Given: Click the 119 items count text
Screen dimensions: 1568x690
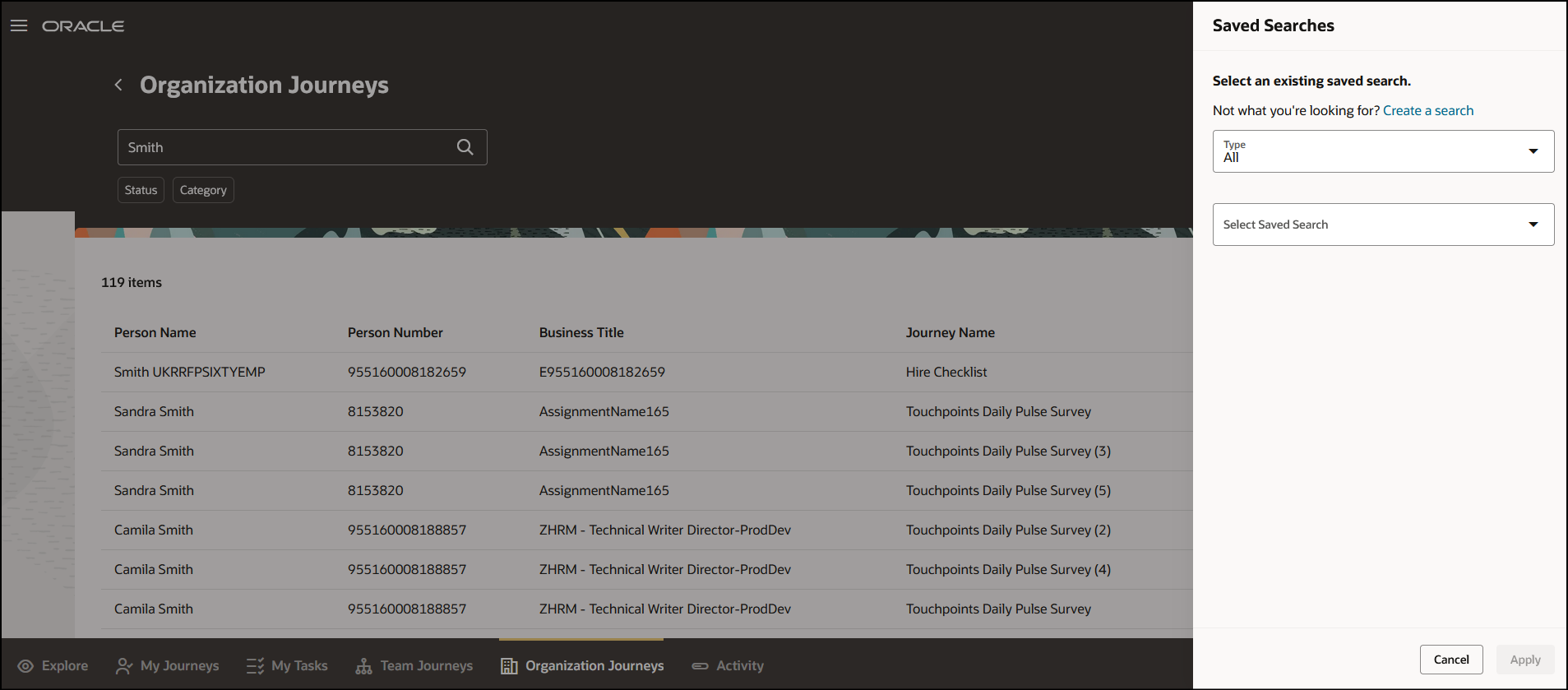Looking at the screenshot, I should [x=132, y=282].
